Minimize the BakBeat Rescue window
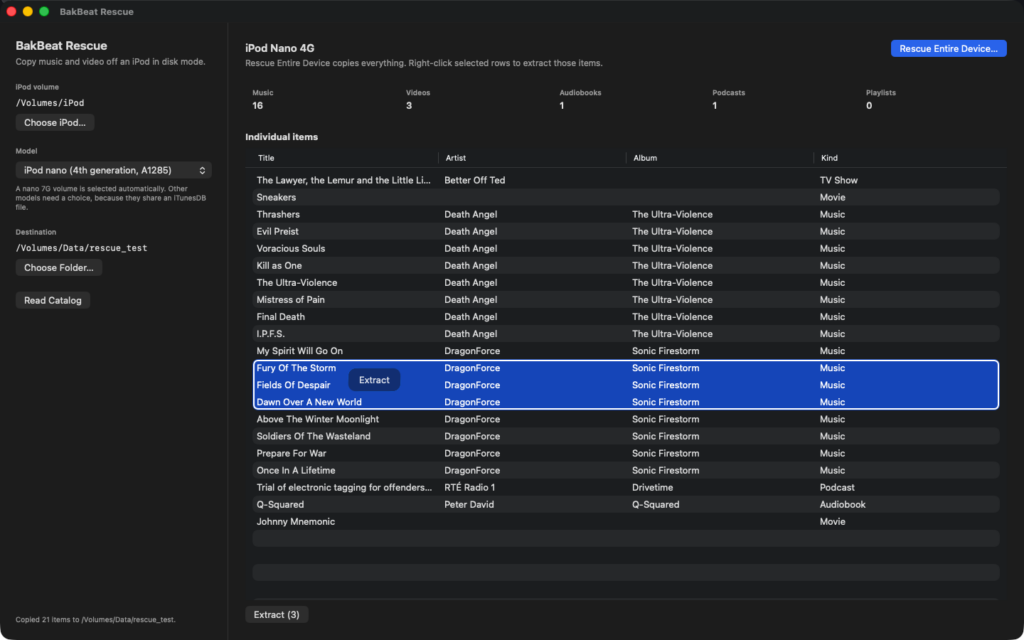1024x640 pixels. 27,11
